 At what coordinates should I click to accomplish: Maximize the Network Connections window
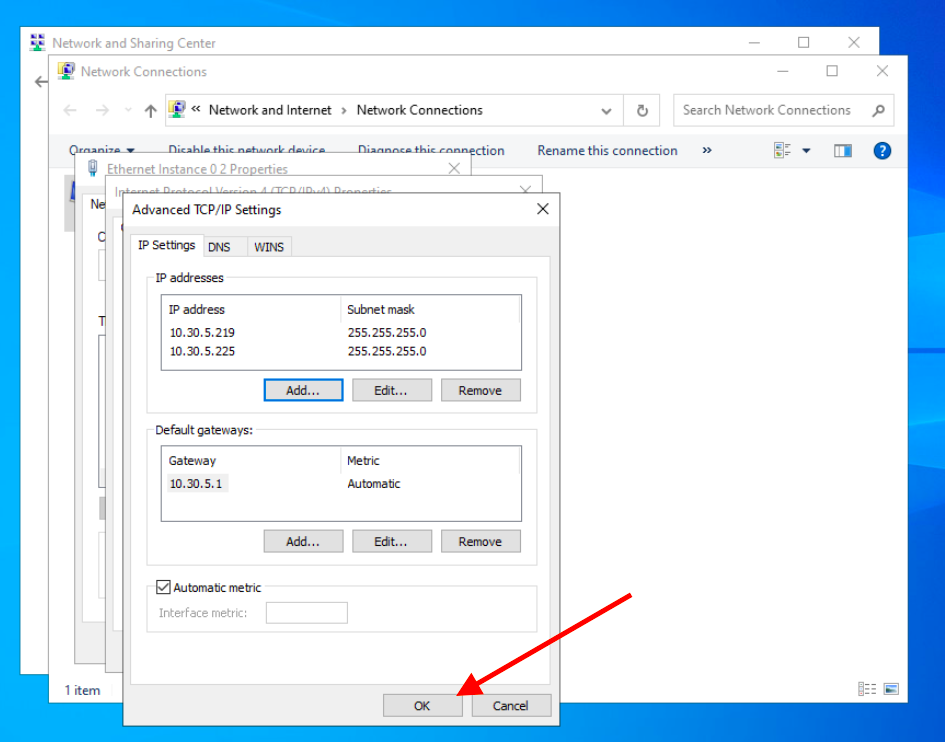pos(832,71)
